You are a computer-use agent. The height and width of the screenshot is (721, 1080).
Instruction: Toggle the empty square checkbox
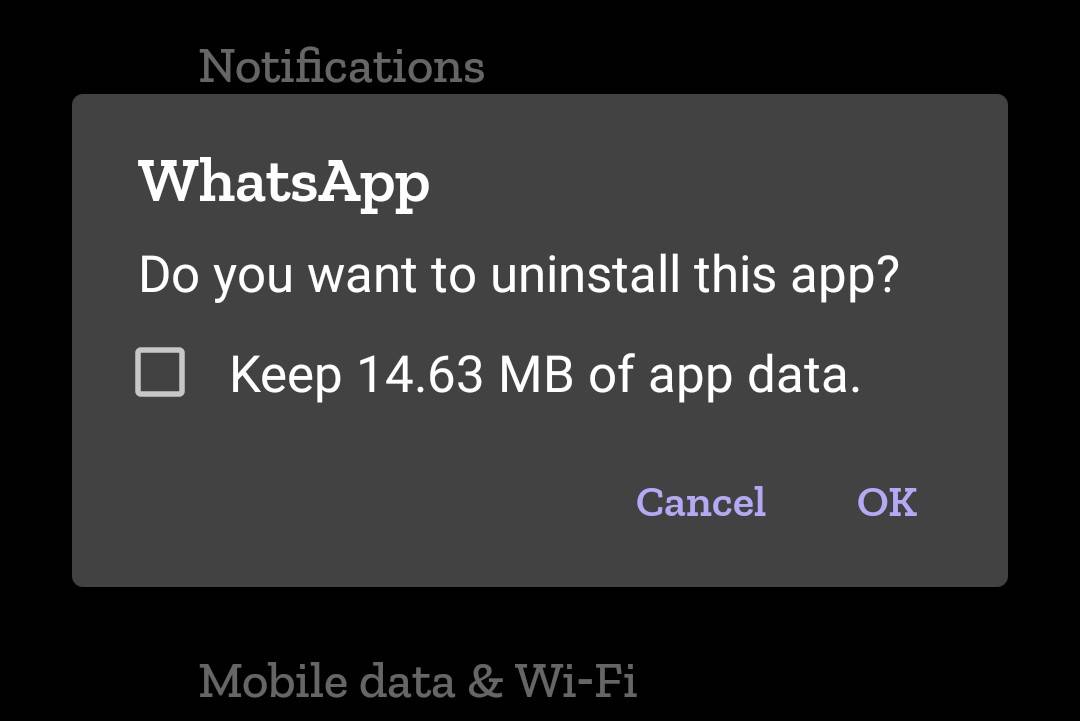(160, 373)
